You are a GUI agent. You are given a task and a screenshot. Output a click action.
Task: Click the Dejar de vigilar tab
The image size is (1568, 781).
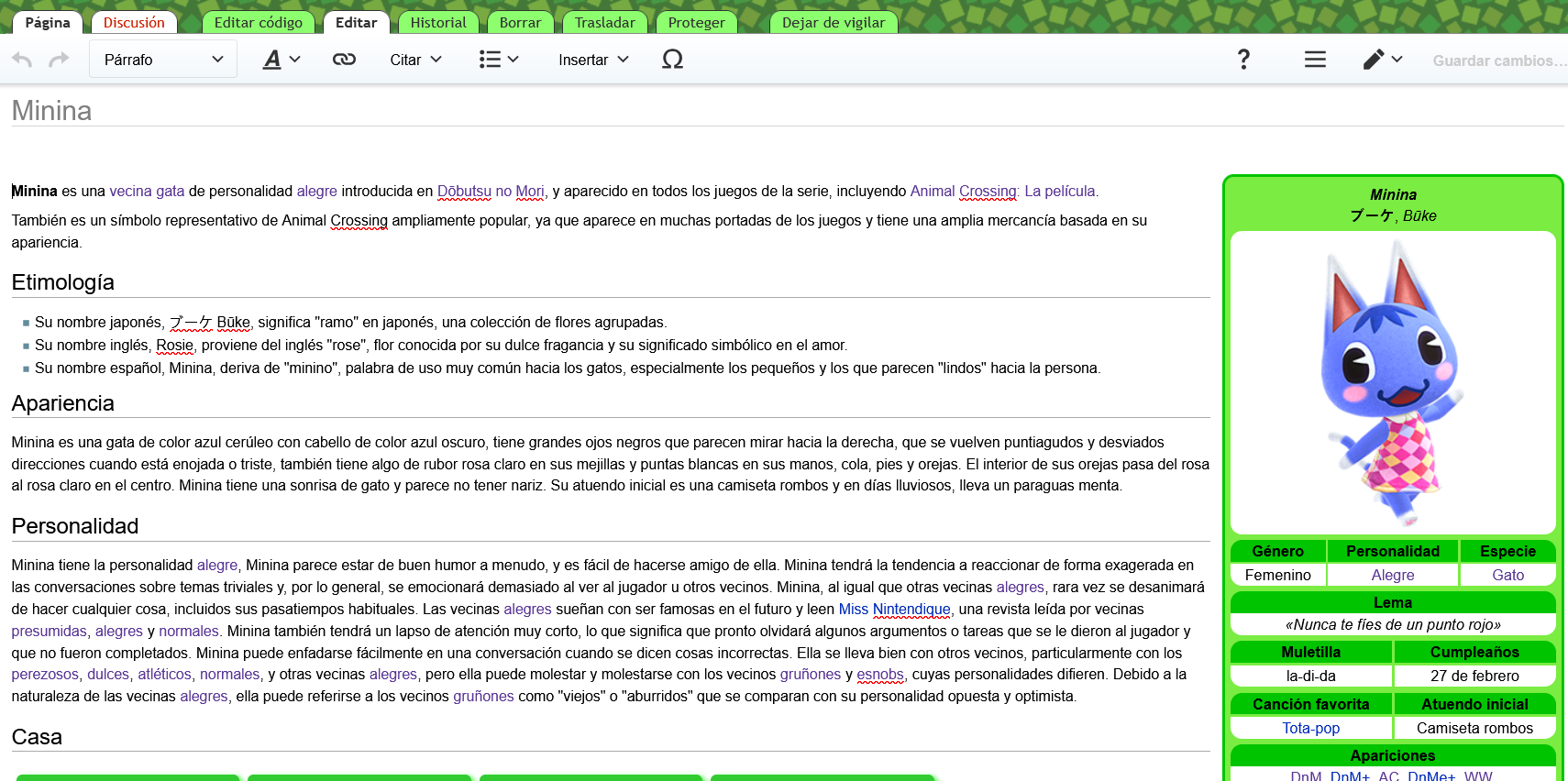[833, 22]
